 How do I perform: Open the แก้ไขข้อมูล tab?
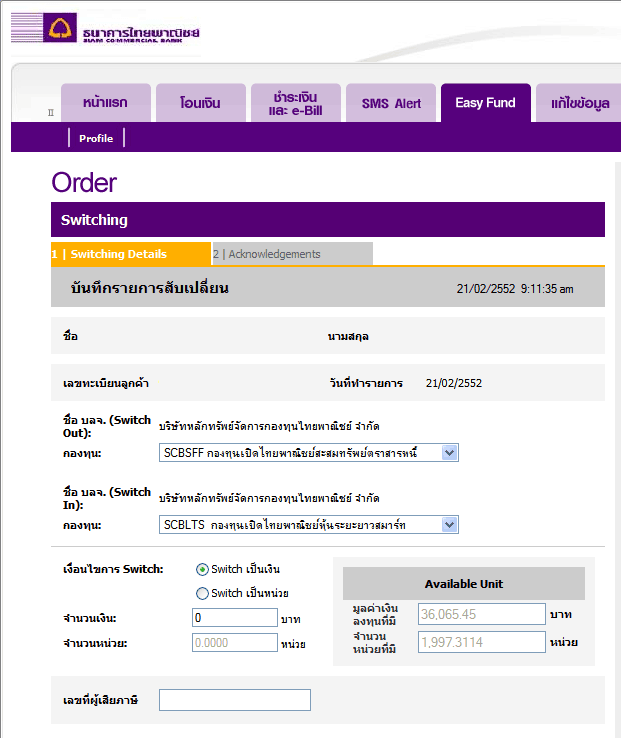click(x=579, y=103)
